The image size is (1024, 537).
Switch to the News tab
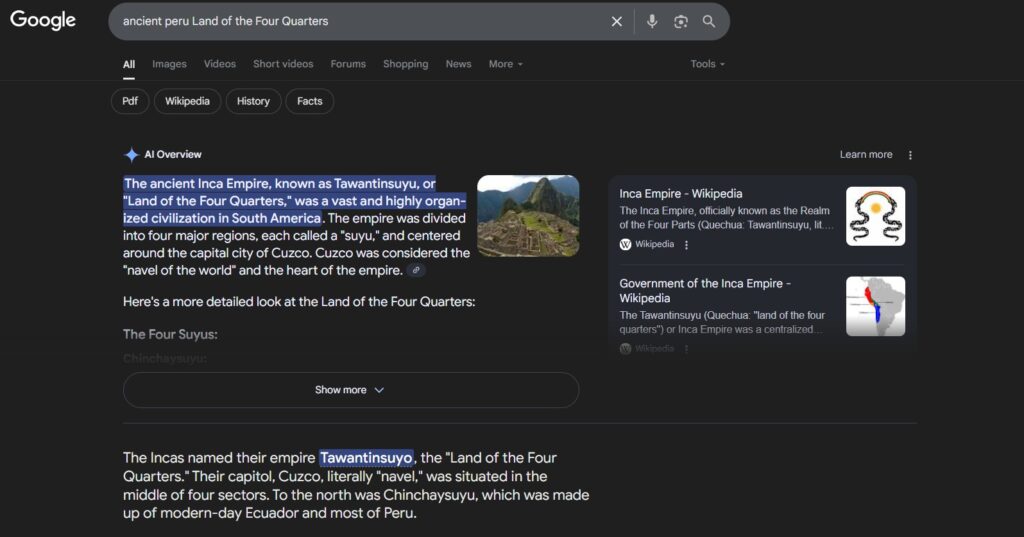(x=458, y=64)
